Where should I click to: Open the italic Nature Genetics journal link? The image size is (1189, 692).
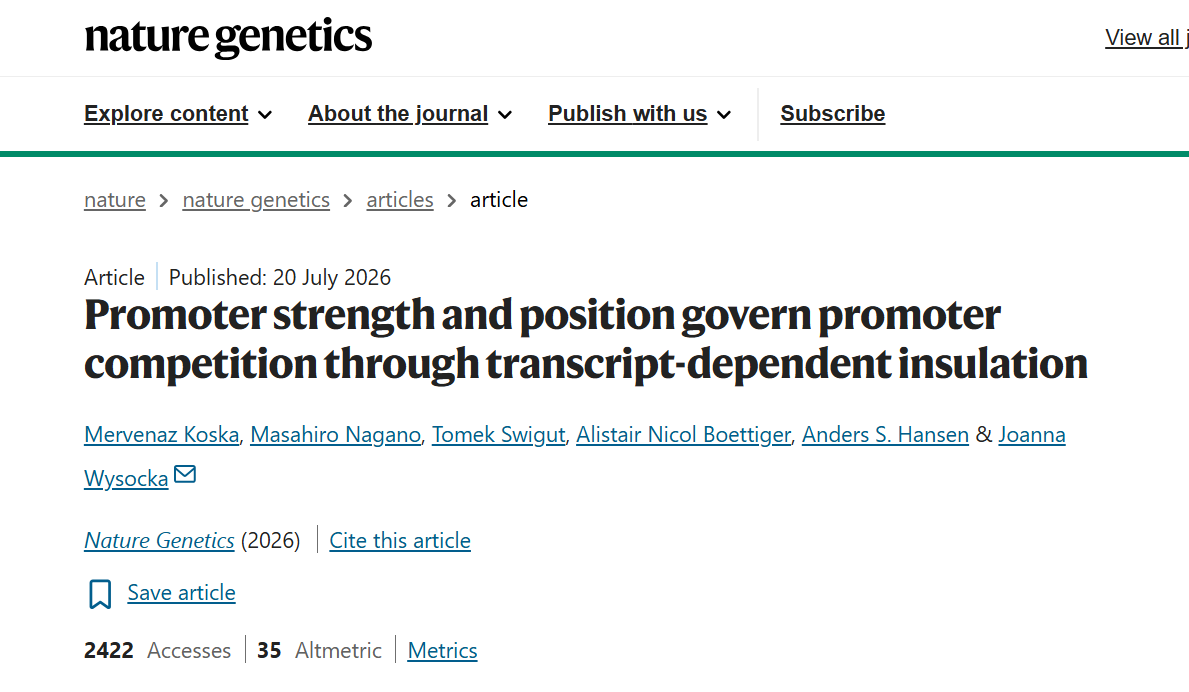159,540
